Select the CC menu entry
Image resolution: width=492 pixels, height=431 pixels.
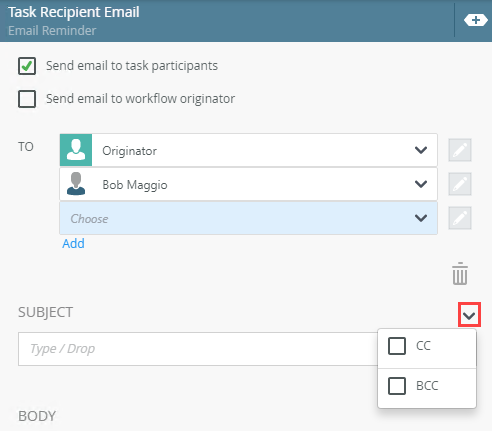tap(427, 348)
